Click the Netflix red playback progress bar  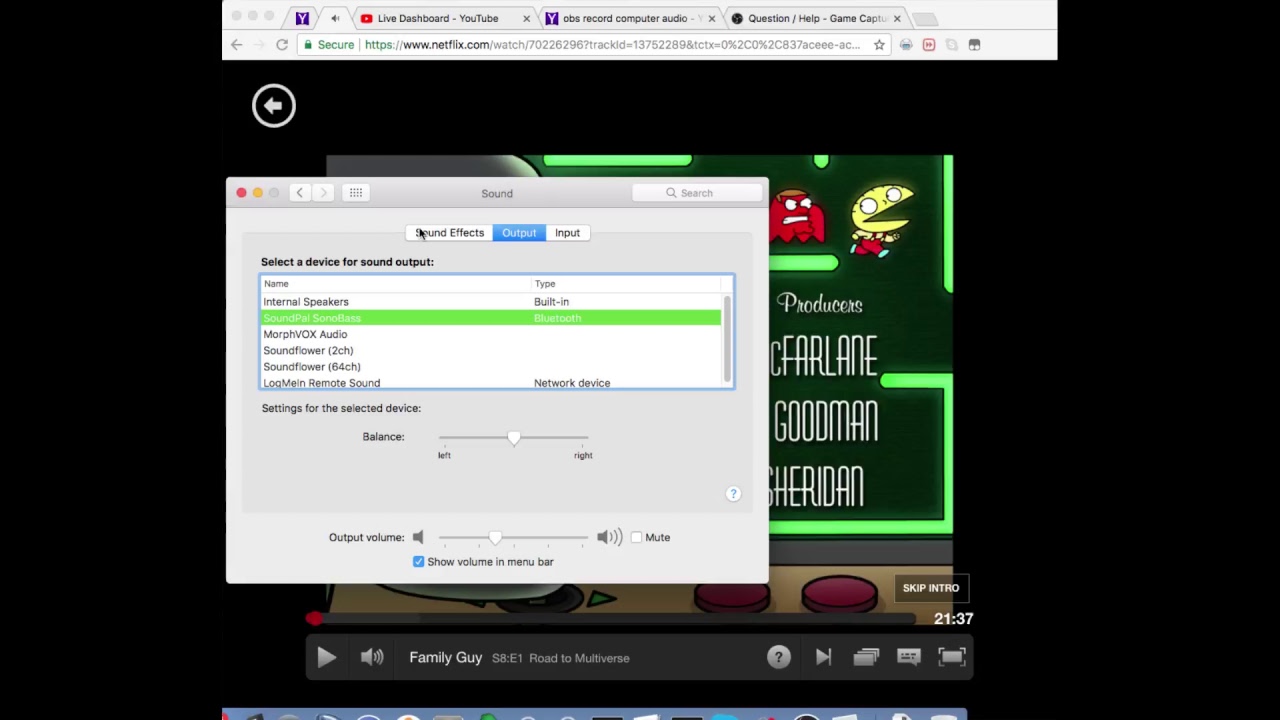[x=611, y=619]
